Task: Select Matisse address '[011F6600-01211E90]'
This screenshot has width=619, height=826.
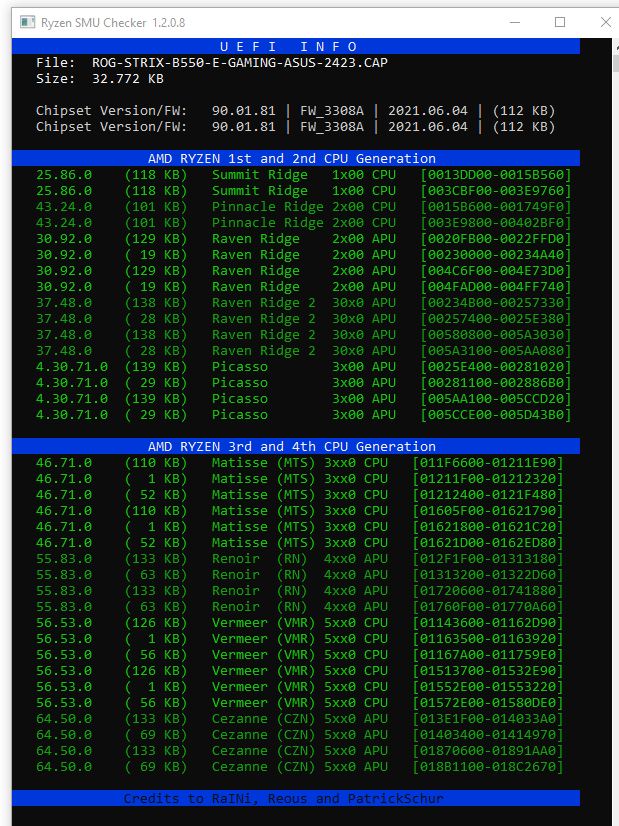Action: (488, 463)
